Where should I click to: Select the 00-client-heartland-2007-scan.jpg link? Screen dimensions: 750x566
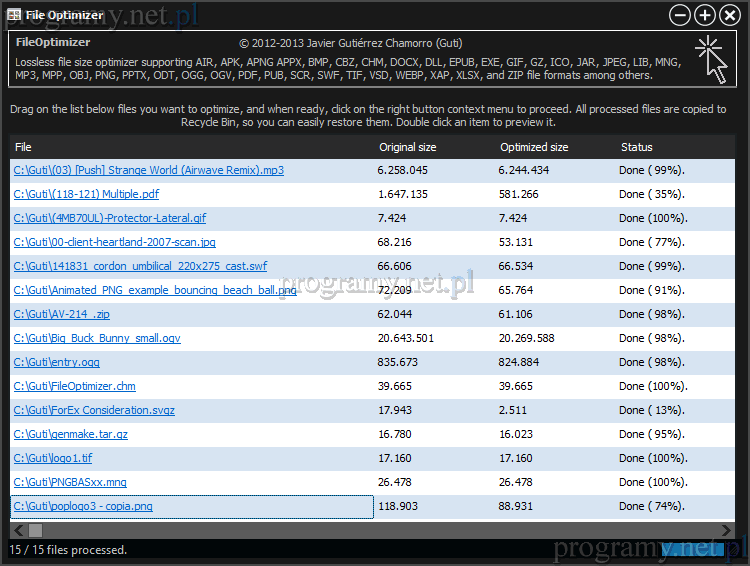[114, 243]
